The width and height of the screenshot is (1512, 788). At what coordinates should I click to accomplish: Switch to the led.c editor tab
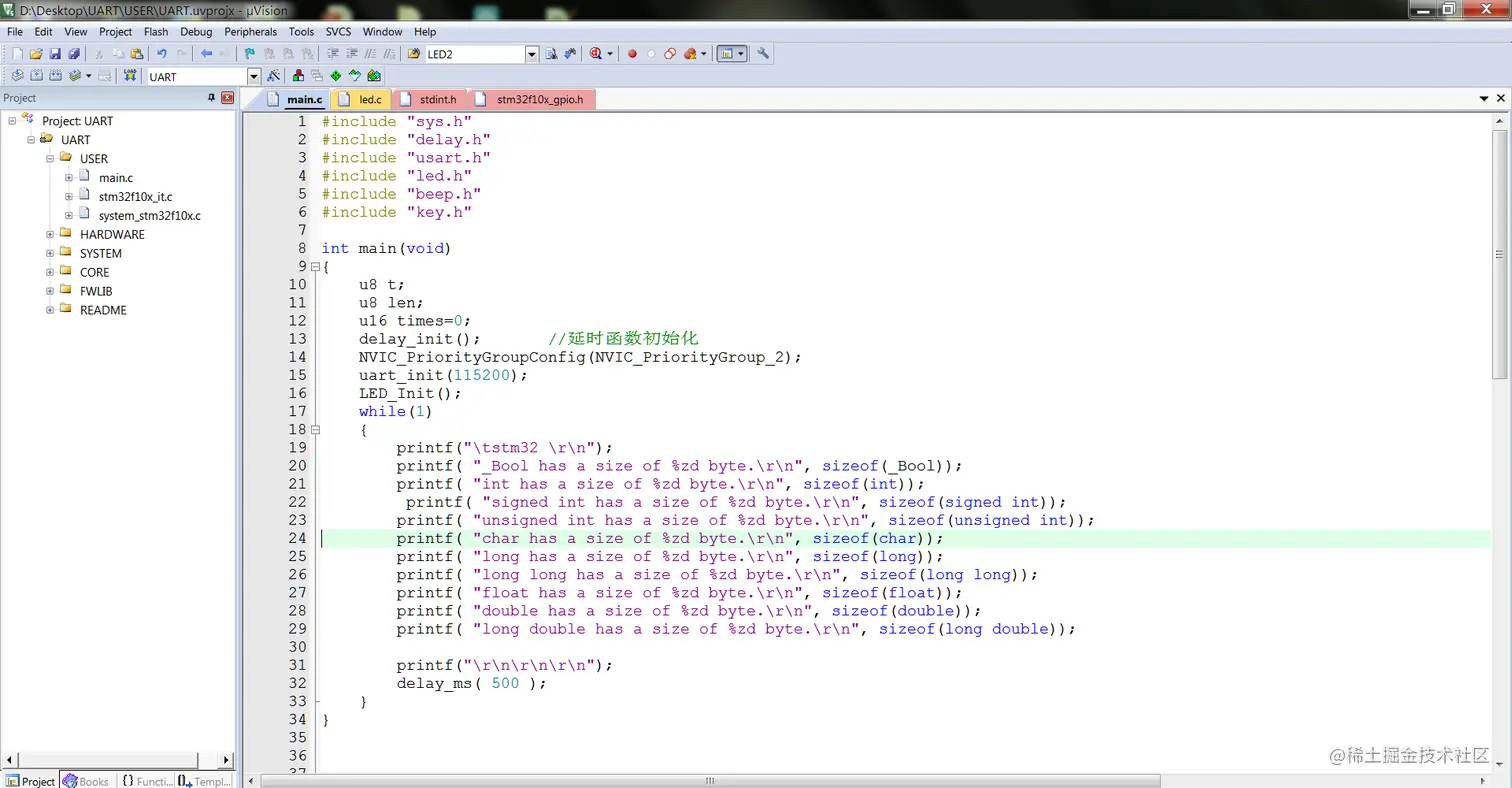(361, 99)
